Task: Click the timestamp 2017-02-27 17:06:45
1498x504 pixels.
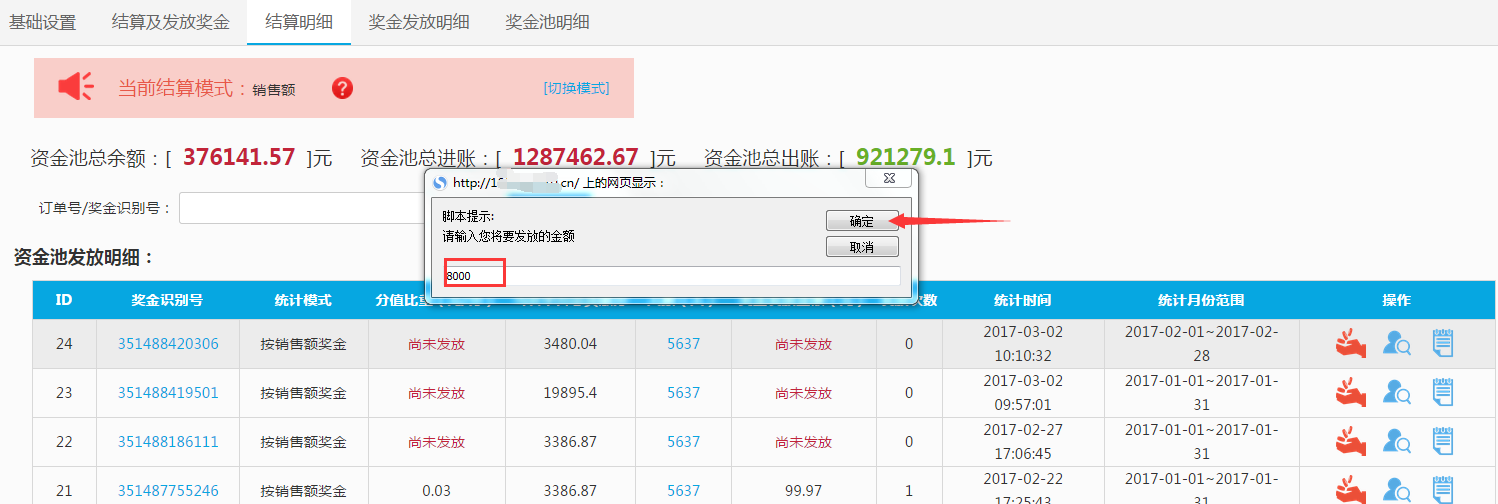Action: [1022, 441]
